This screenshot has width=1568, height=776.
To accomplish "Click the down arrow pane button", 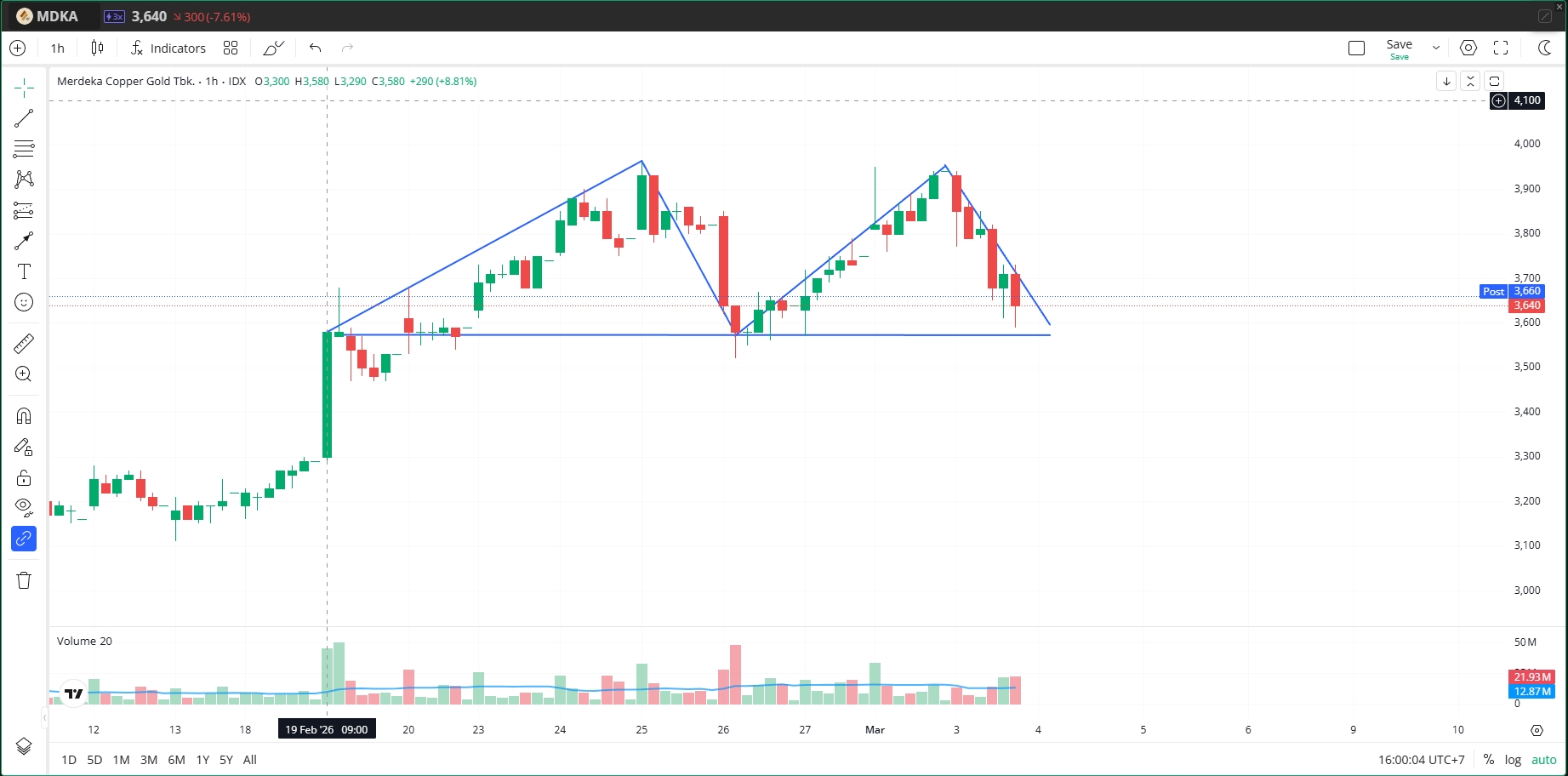I will pos(1446,82).
